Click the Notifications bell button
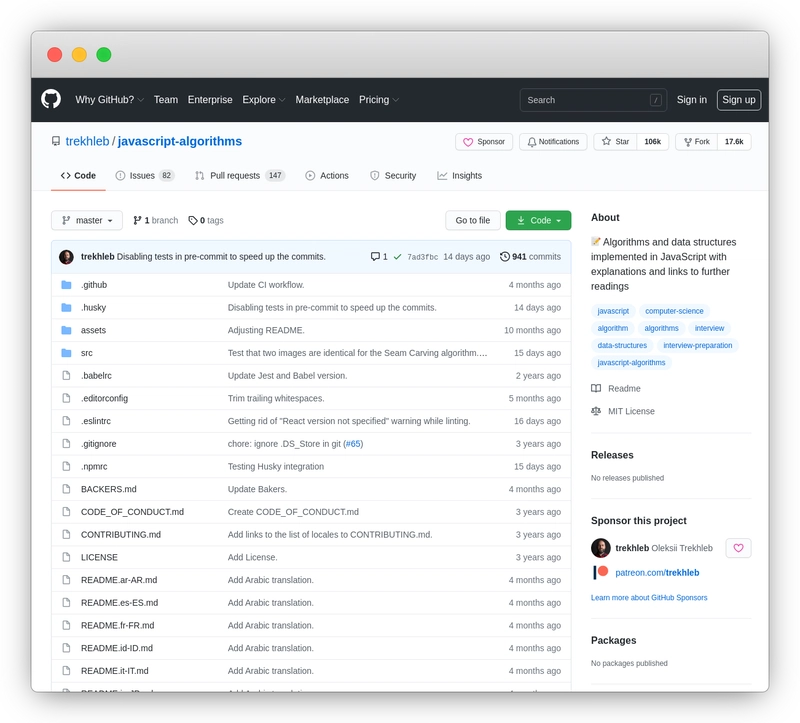The width and height of the screenshot is (800, 723). click(x=553, y=142)
